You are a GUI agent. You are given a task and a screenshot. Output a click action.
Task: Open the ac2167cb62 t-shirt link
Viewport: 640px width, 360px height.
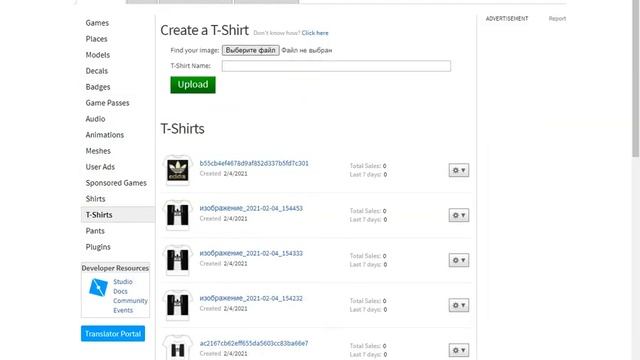pos(254,343)
